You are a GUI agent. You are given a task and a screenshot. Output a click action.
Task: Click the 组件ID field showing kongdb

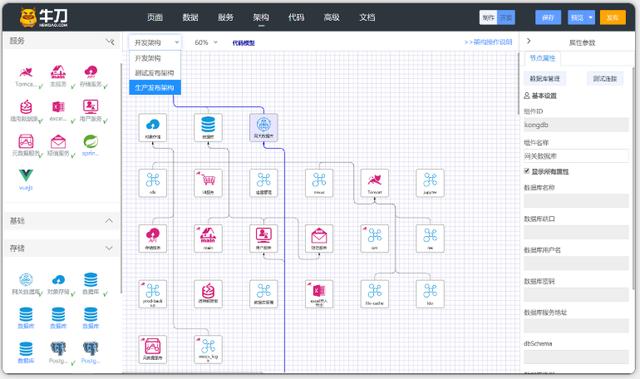pos(576,125)
